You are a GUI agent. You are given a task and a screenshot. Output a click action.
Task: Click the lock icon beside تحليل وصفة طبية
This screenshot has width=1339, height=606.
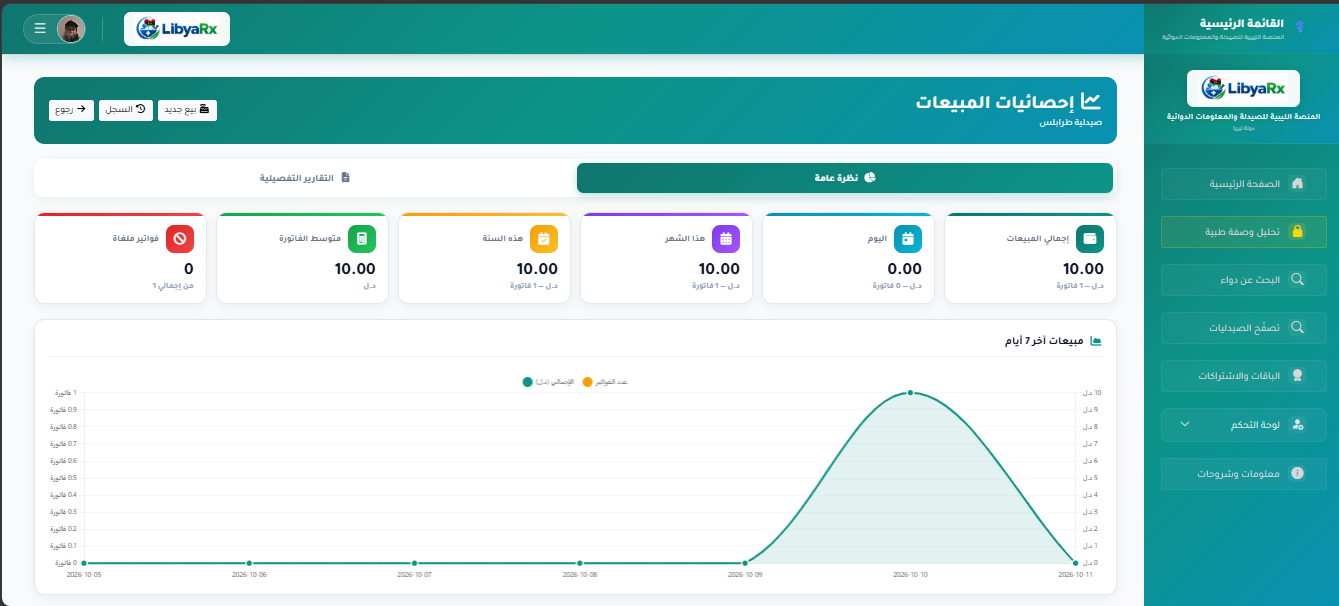coord(1298,232)
